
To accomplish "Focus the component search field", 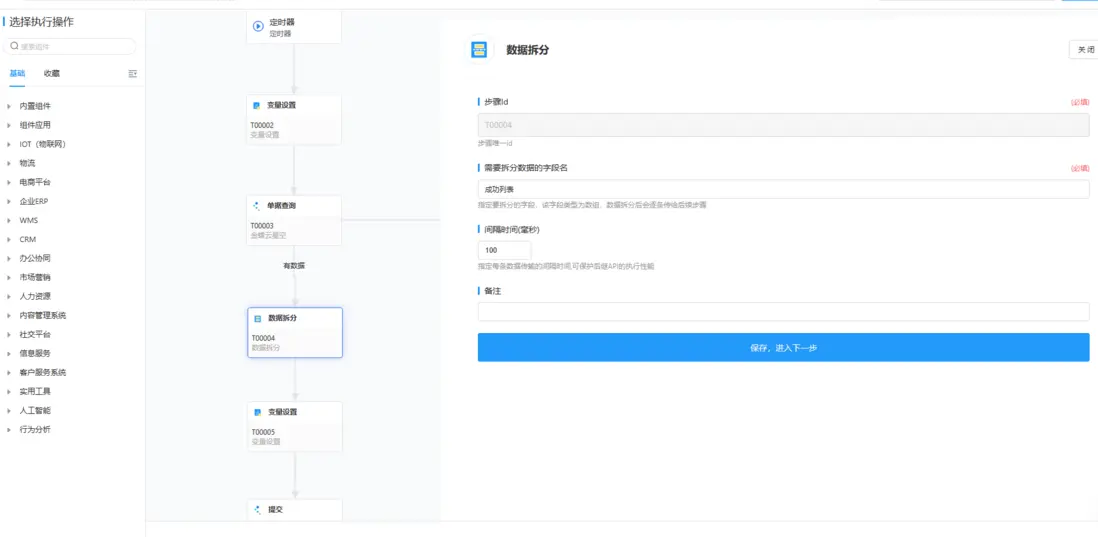I will click(x=70, y=46).
